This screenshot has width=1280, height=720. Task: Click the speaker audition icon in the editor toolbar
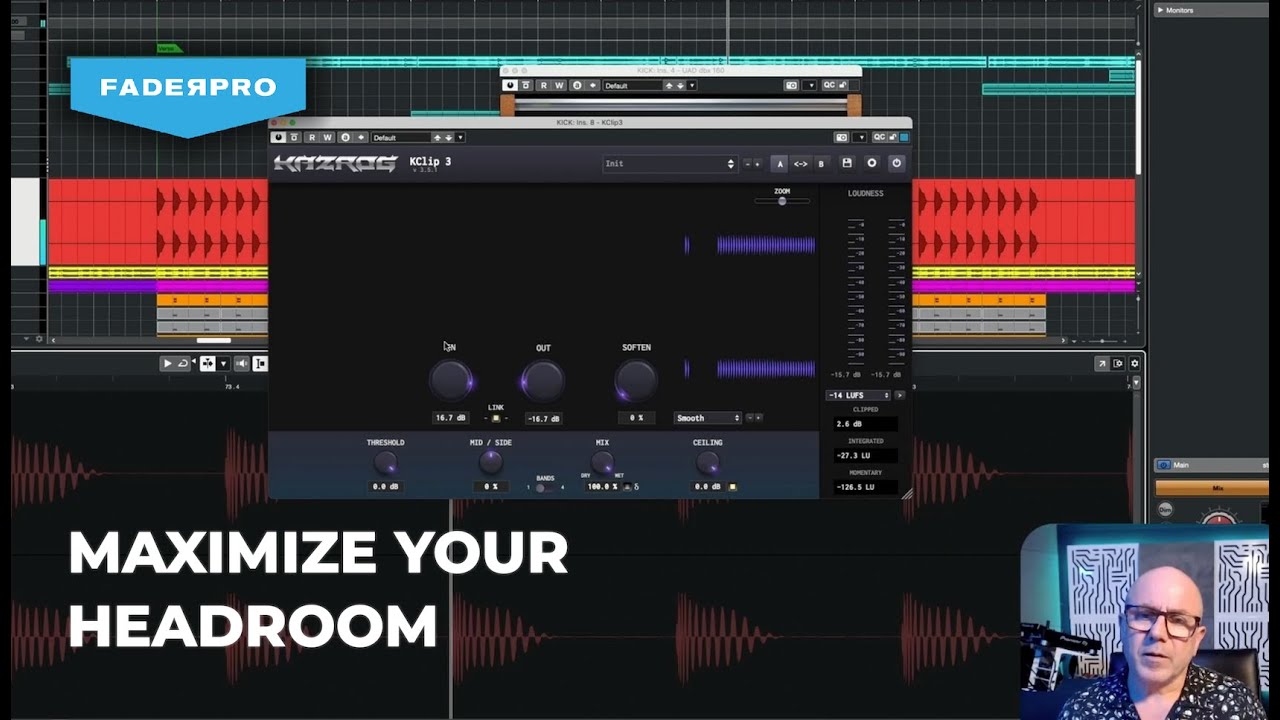click(x=241, y=364)
